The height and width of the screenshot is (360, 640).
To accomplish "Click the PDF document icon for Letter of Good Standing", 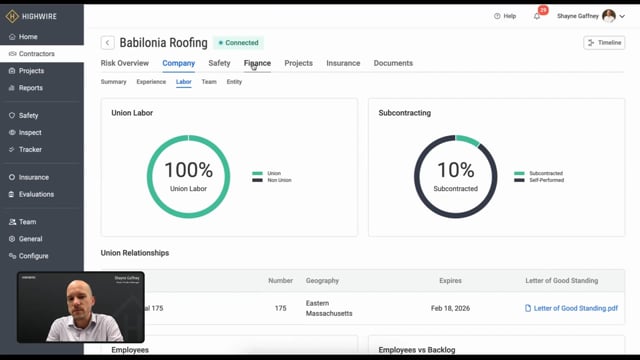I will pyautogui.click(x=528, y=308).
